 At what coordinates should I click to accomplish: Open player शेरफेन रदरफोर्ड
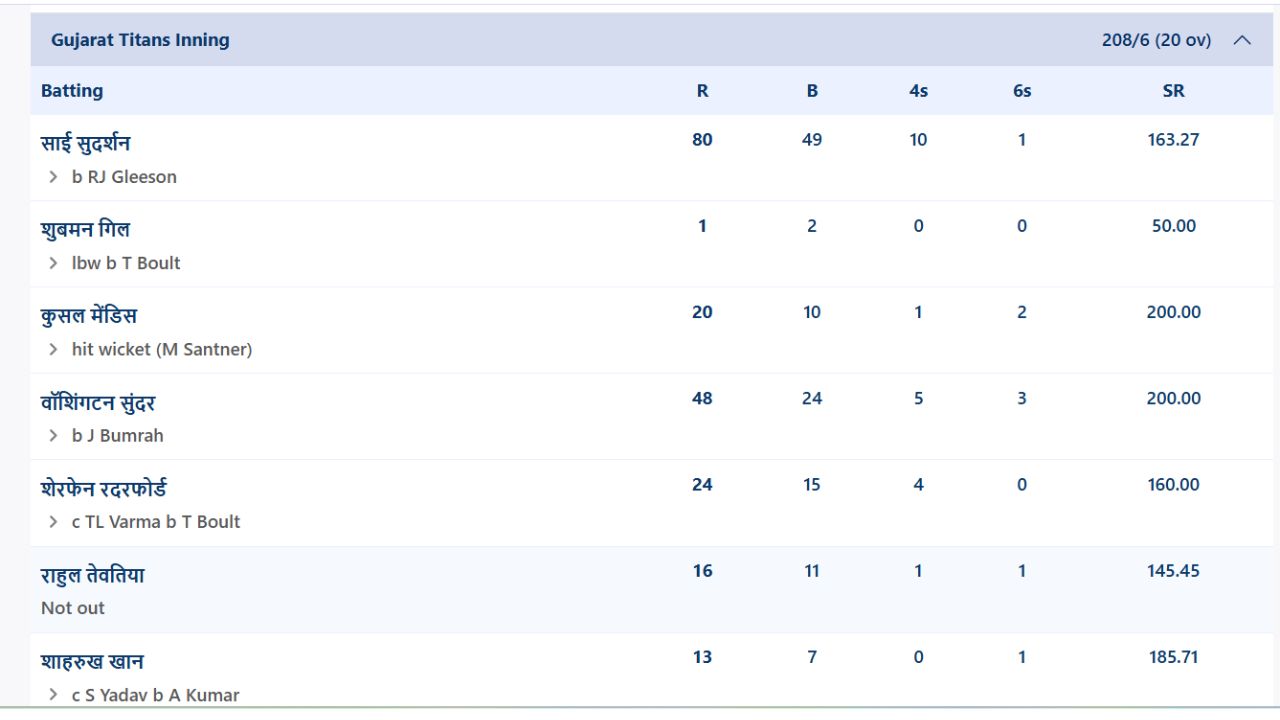[x=104, y=488]
